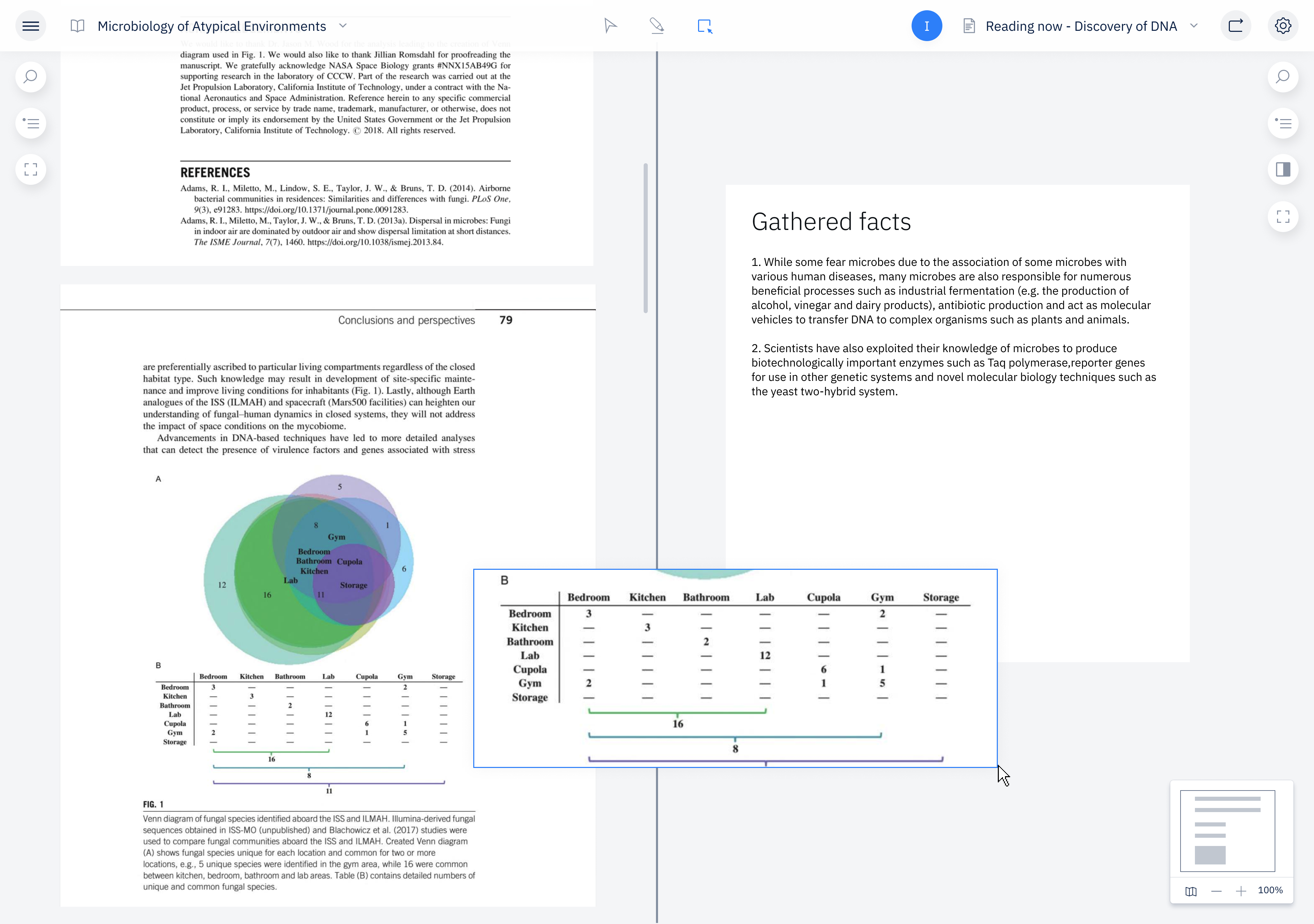The width and height of the screenshot is (1314, 924).
Task: Open the left pane table of contents
Action: 31,123
